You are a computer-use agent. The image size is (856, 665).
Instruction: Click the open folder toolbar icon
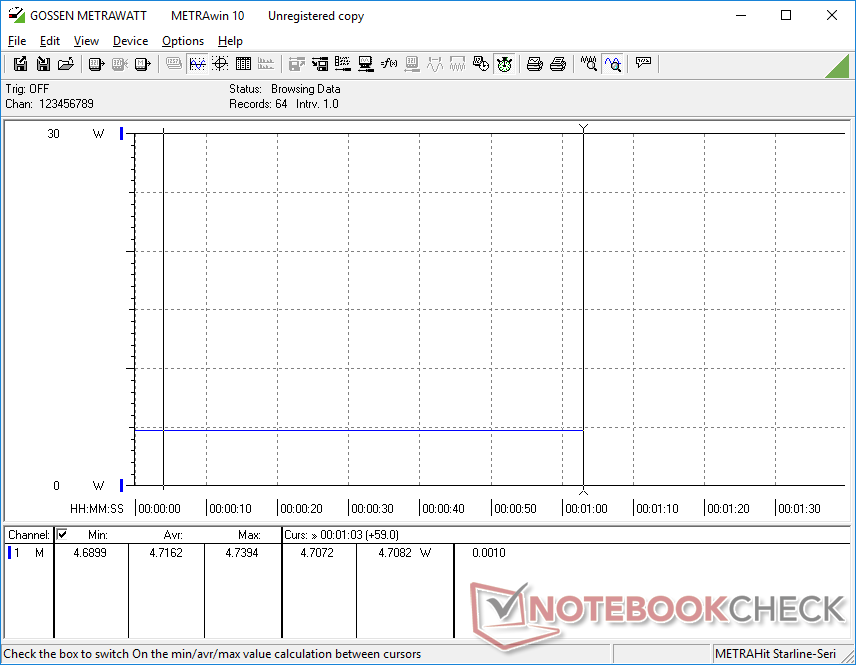pyautogui.click(x=66, y=64)
